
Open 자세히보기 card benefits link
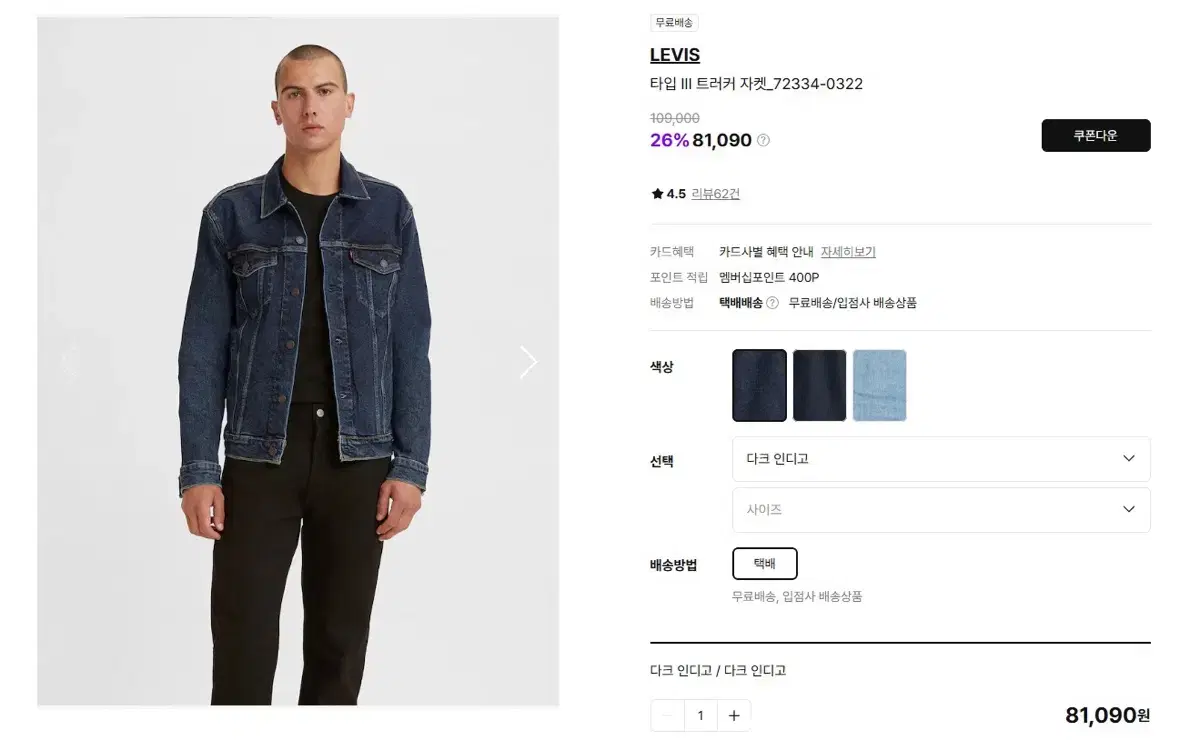click(848, 252)
